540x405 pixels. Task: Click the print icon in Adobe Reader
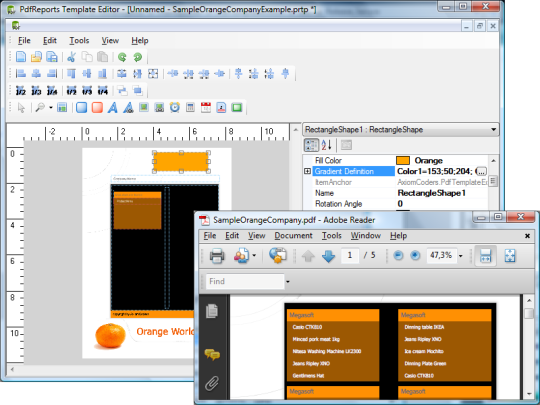(x=217, y=256)
